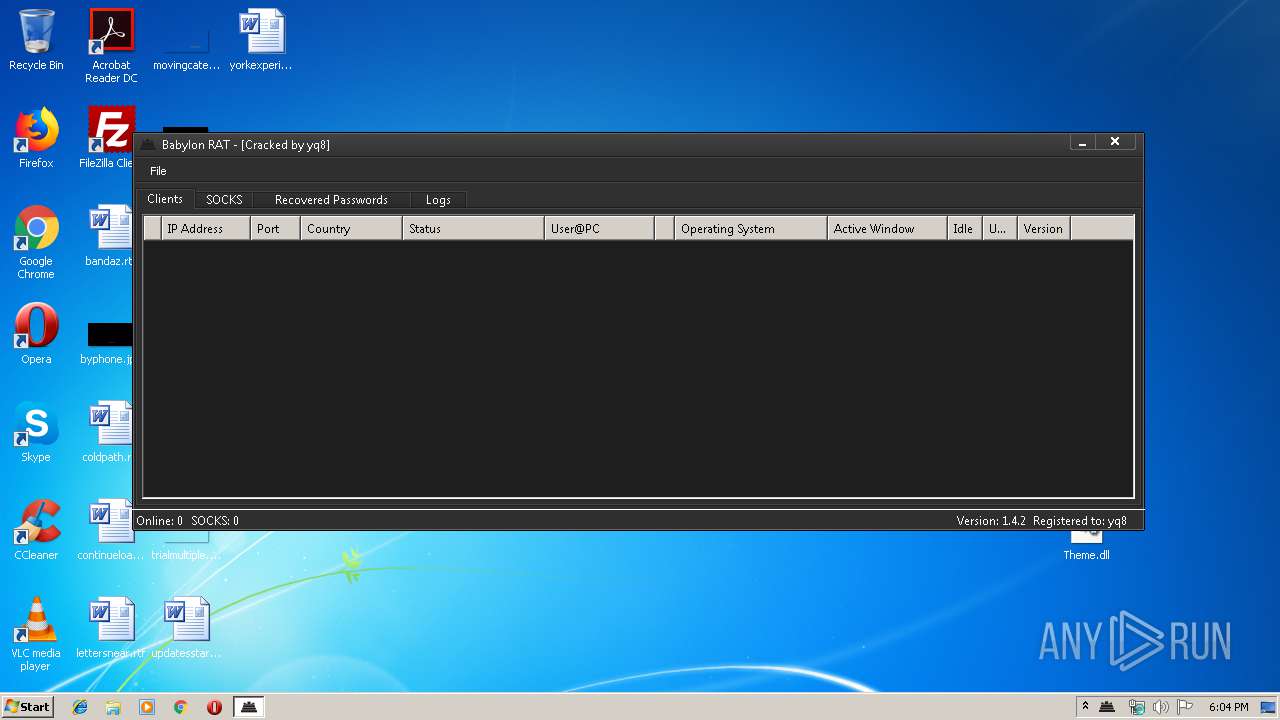
Task: Click the Show desktop button
Action: (1269, 707)
